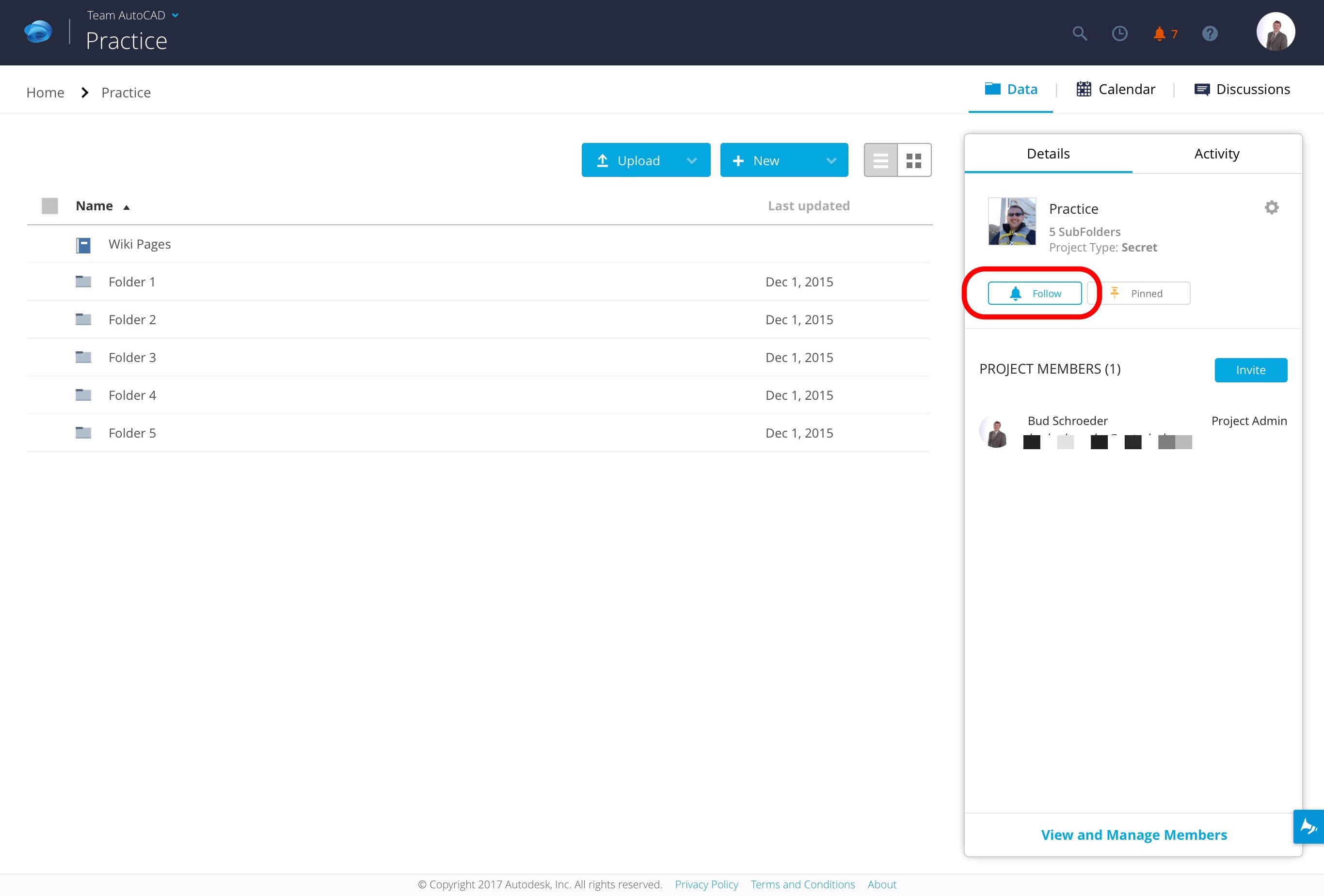Open the Wiki Pages item

(x=140, y=244)
